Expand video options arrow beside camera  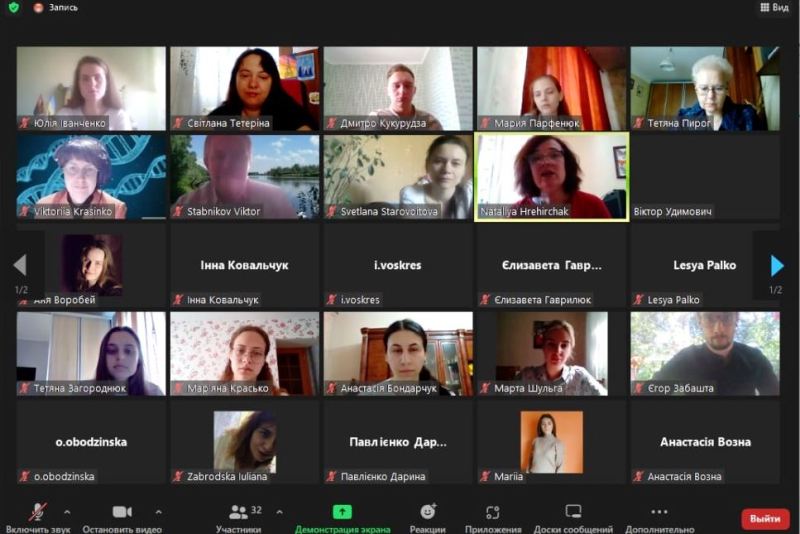(x=159, y=512)
